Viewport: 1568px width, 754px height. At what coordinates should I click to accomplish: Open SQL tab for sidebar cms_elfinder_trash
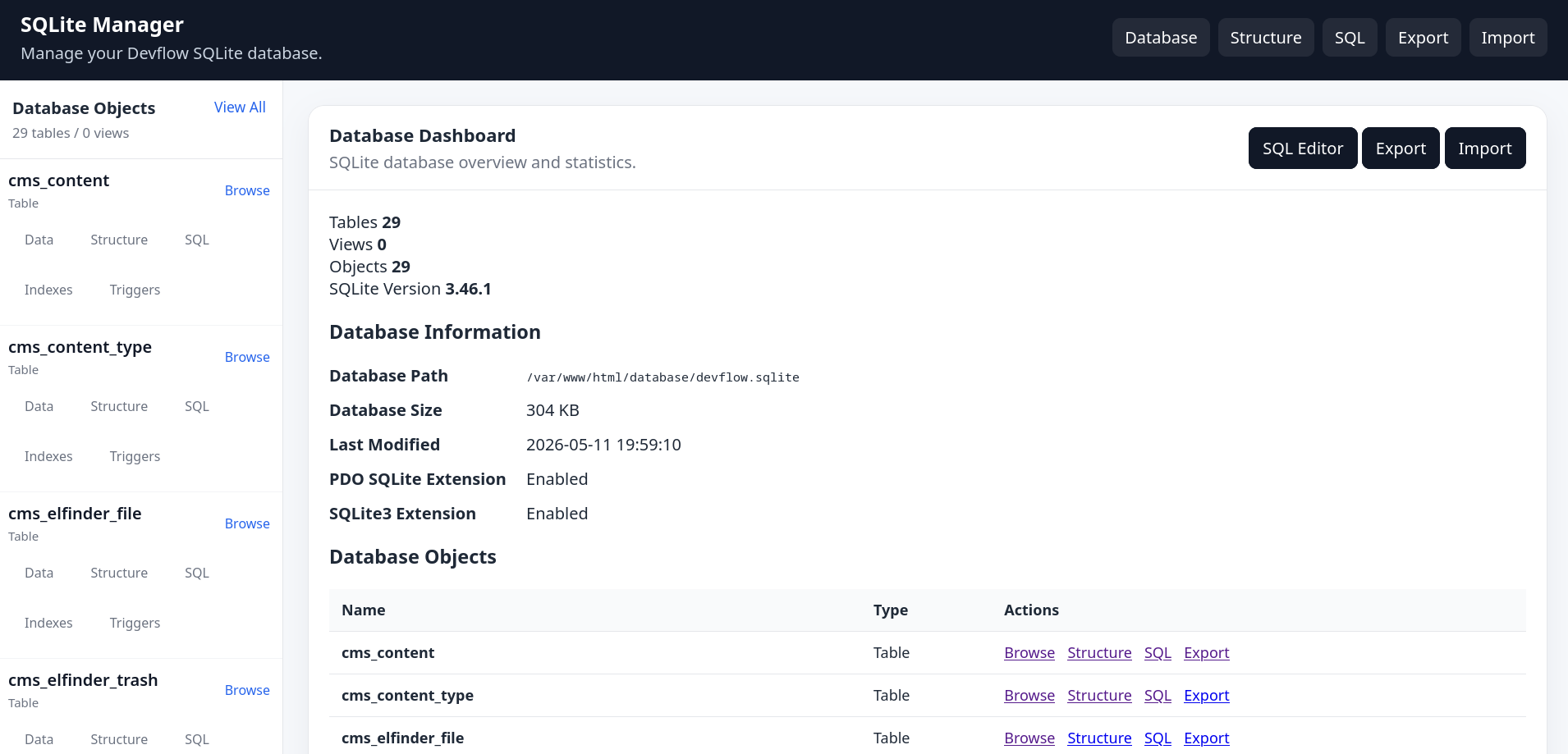click(197, 739)
